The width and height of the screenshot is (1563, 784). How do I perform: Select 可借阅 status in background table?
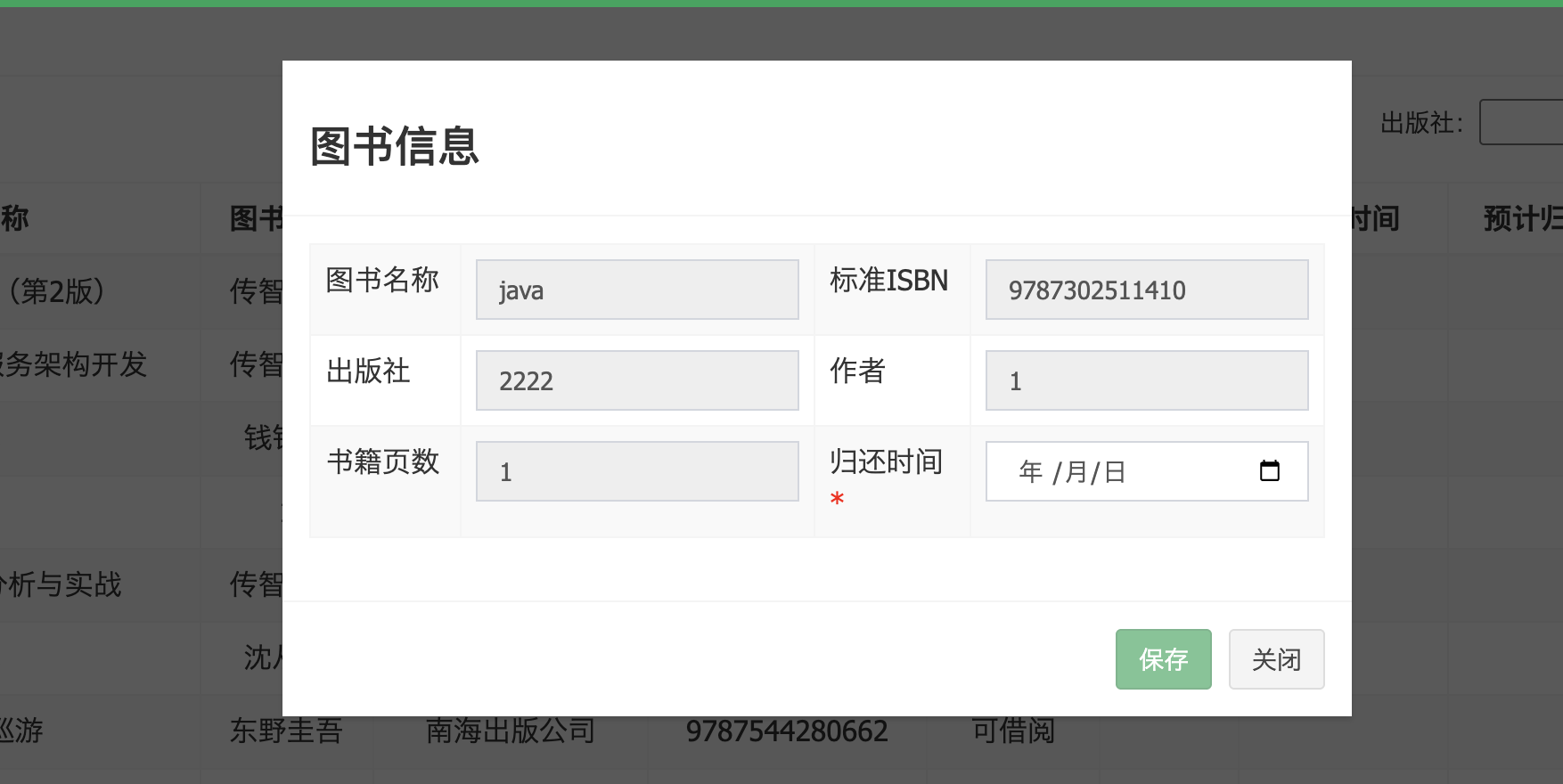point(1013,731)
